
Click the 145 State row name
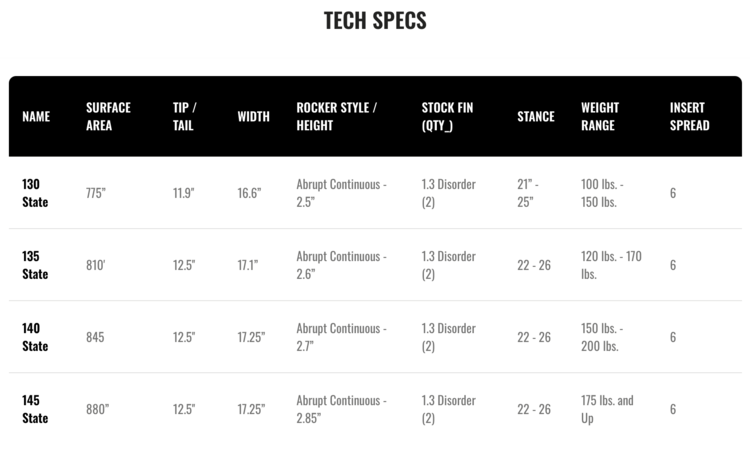pyautogui.click(x=35, y=409)
